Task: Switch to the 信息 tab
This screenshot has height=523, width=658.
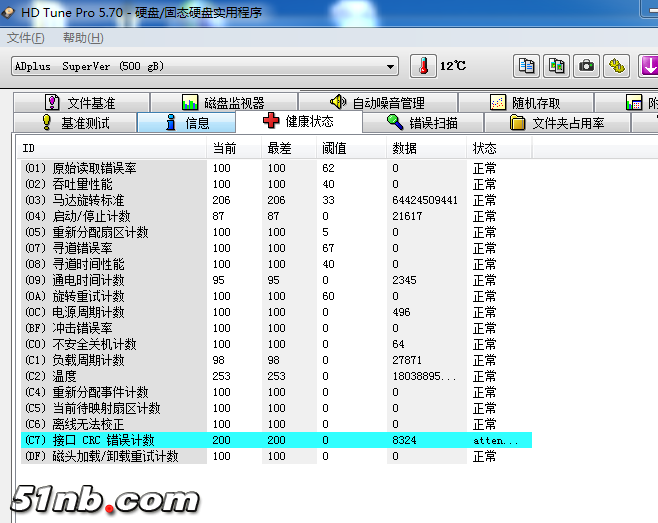Action: pyautogui.click(x=186, y=123)
